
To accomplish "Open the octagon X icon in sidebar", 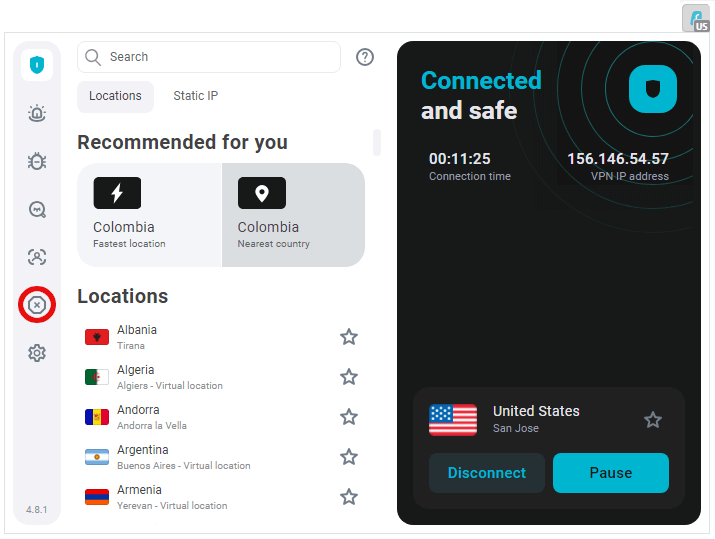I will coord(37,305).
